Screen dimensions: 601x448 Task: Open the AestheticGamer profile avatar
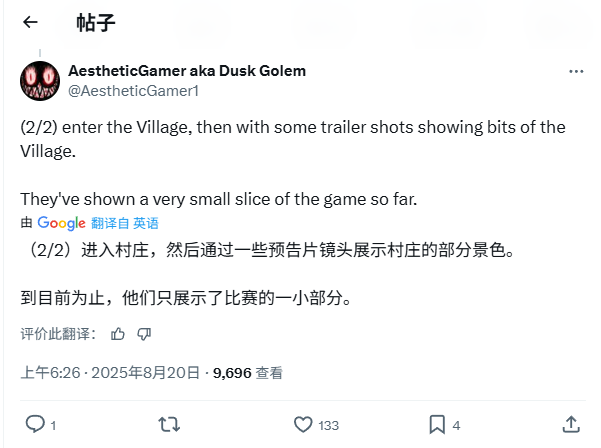(x=40, y=81)
